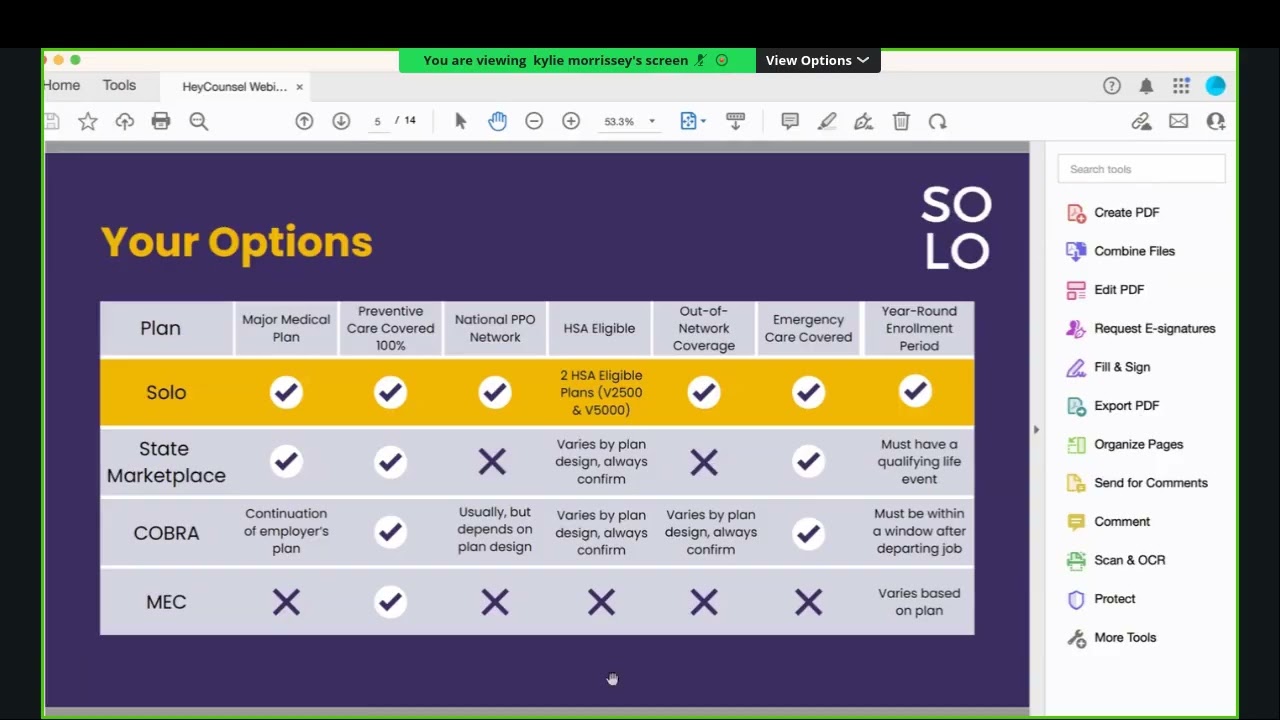Screen dimensions: 1280x720
Task: Click the scrolling mode toolbar icon
Action: pyautogui.click(x=735, y=121)
